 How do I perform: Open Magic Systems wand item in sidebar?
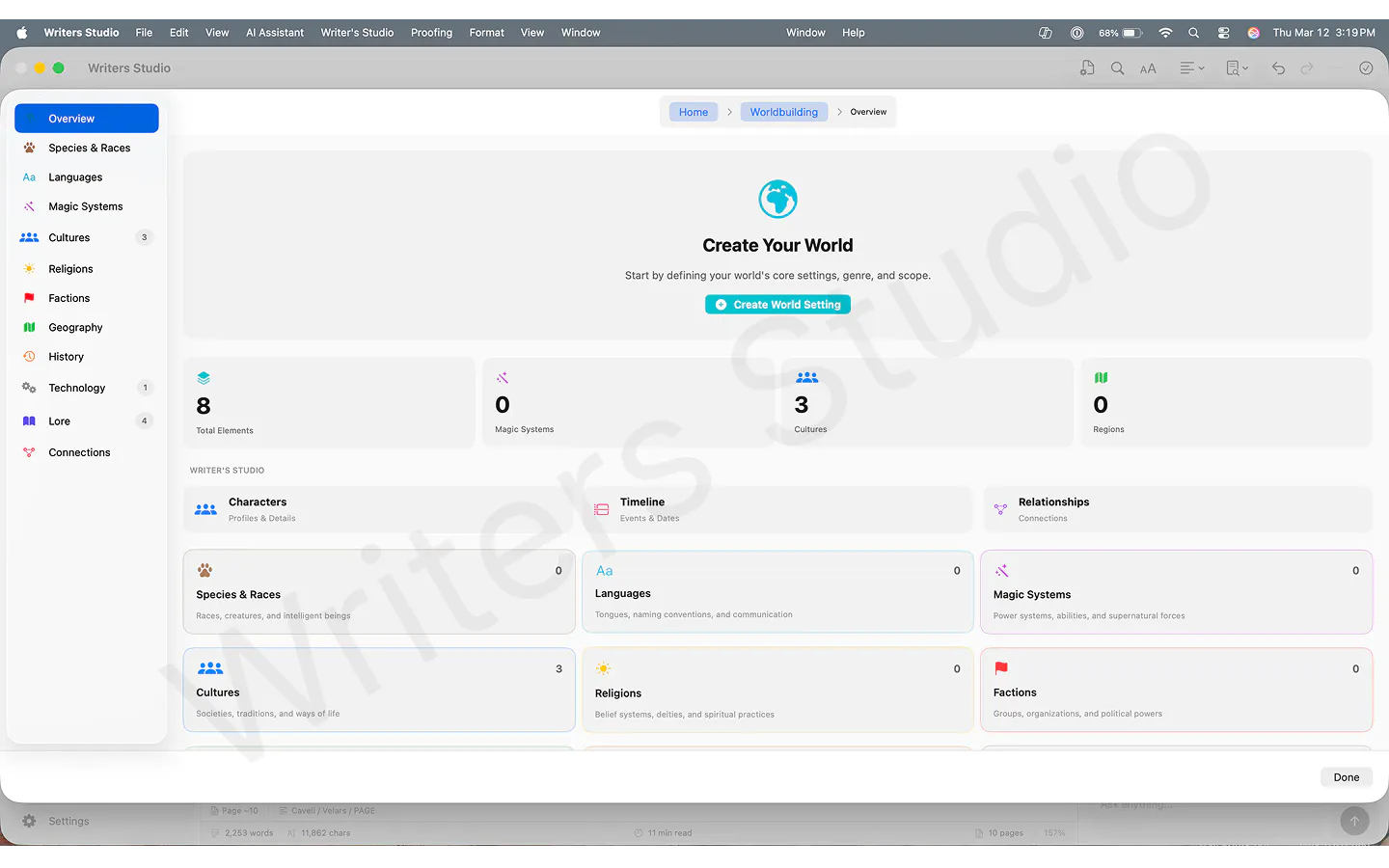pyautogui.click(x=87, y=206)
